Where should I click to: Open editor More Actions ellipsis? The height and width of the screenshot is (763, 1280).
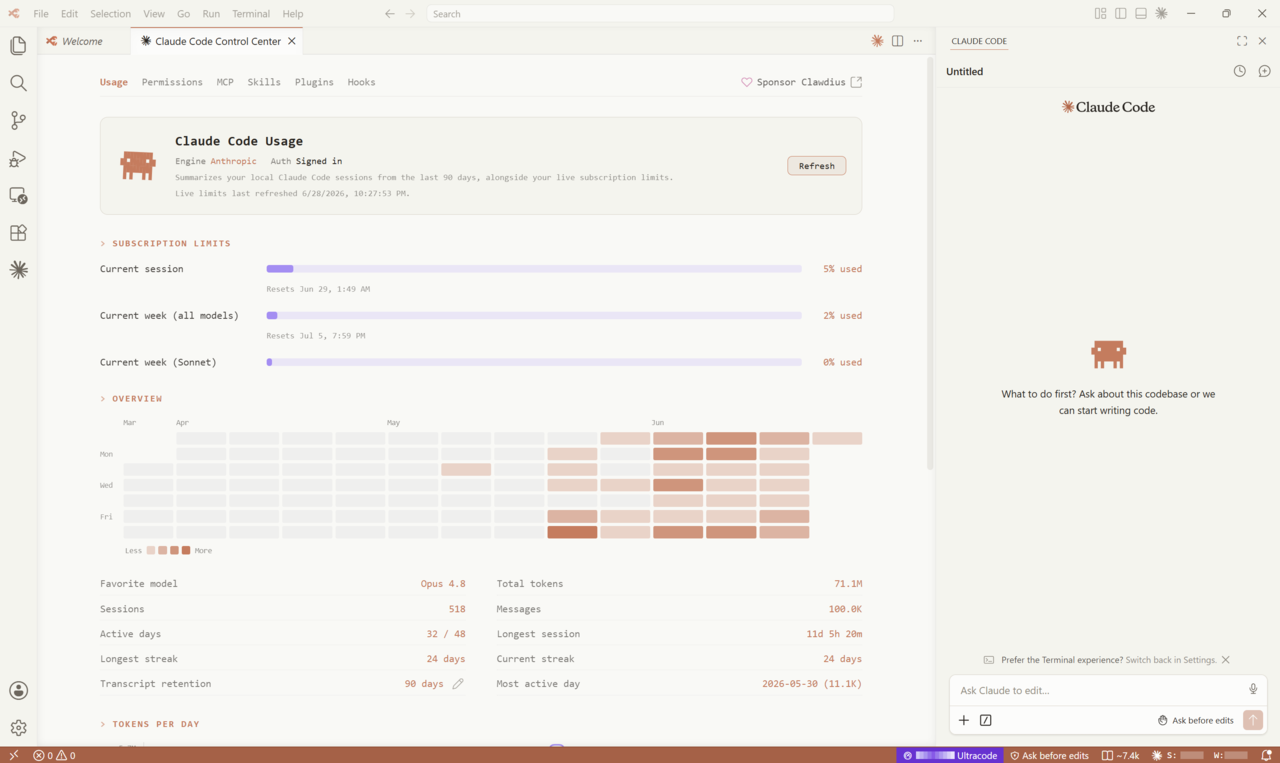918,41
